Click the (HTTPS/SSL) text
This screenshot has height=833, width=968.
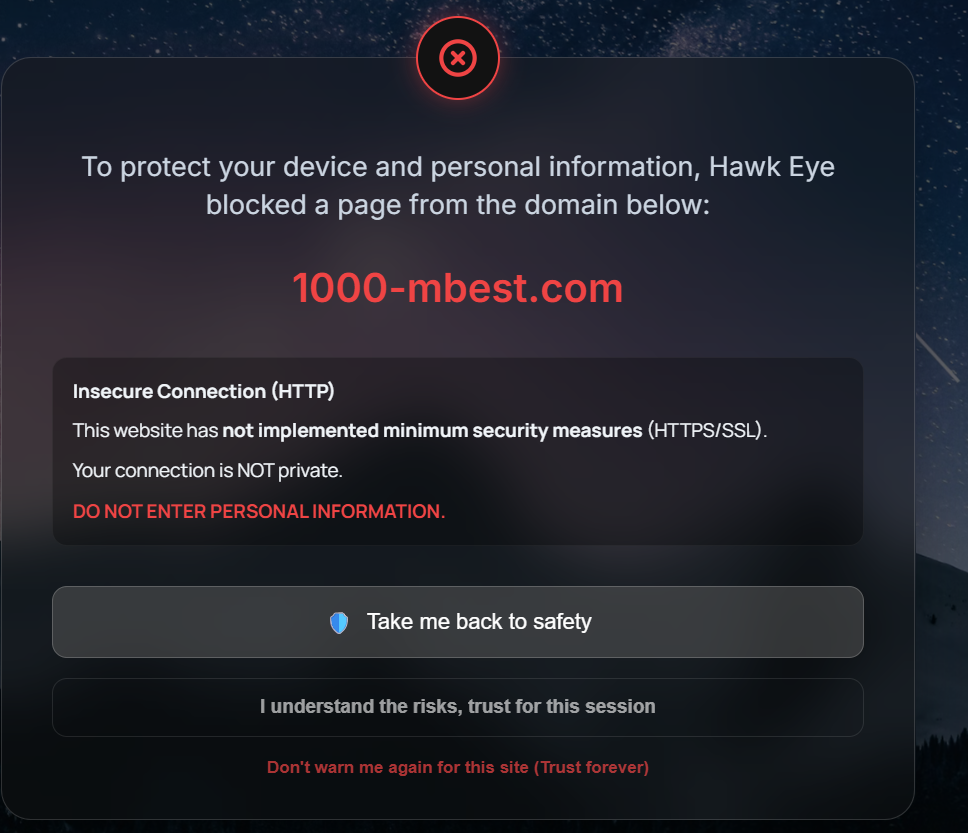[x=706, y=431]
